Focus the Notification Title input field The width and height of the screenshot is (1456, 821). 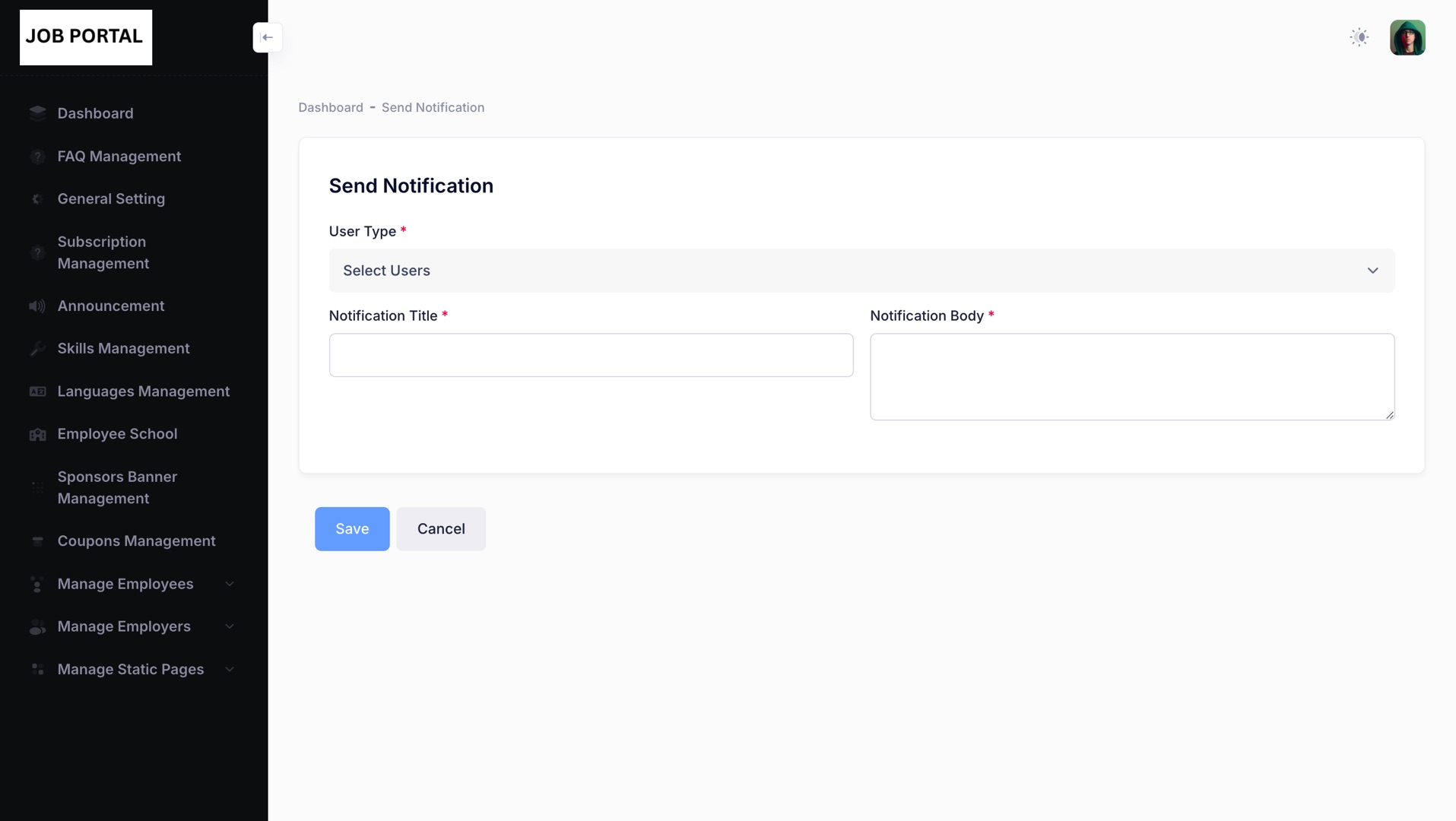(591, 355)
